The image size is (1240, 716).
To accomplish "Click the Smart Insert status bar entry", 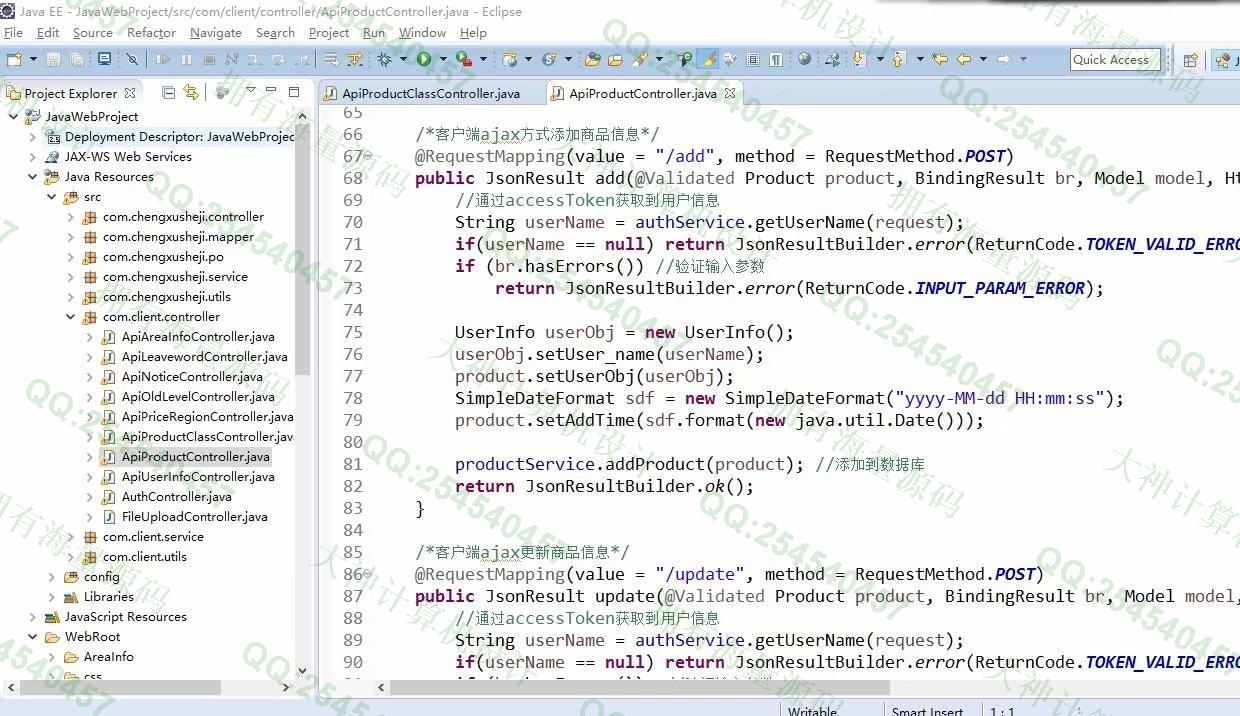I will [x=927, y=710].
